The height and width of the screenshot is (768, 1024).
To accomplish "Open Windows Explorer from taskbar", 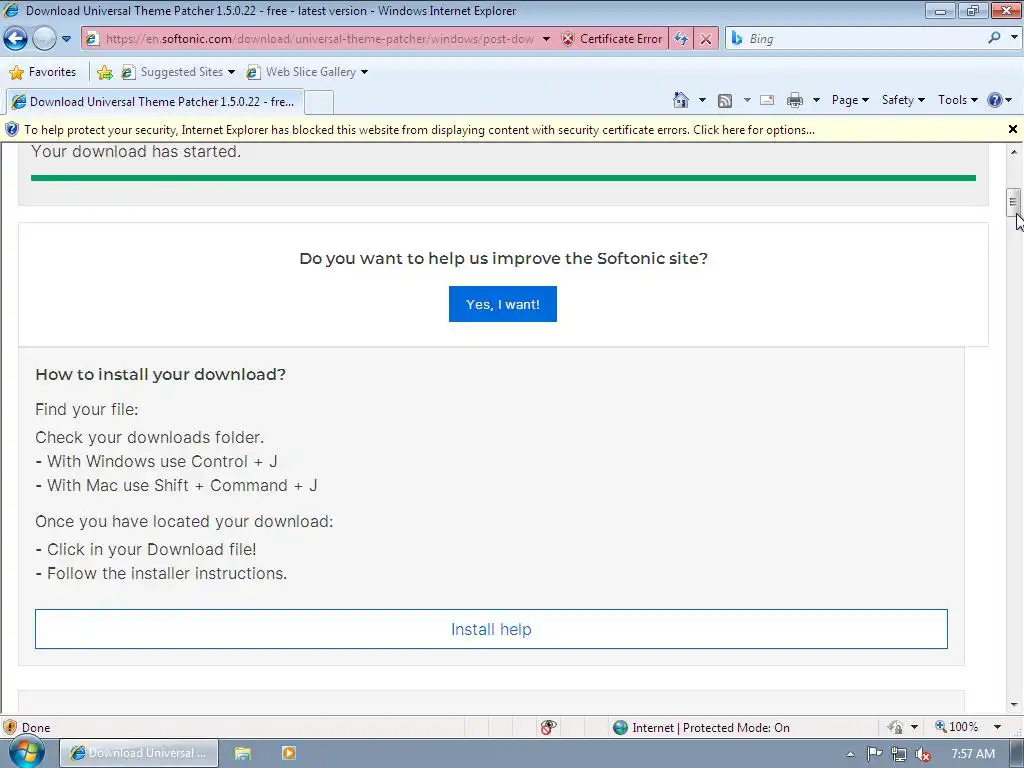I will pyautogui.click(x=243, y=753).
